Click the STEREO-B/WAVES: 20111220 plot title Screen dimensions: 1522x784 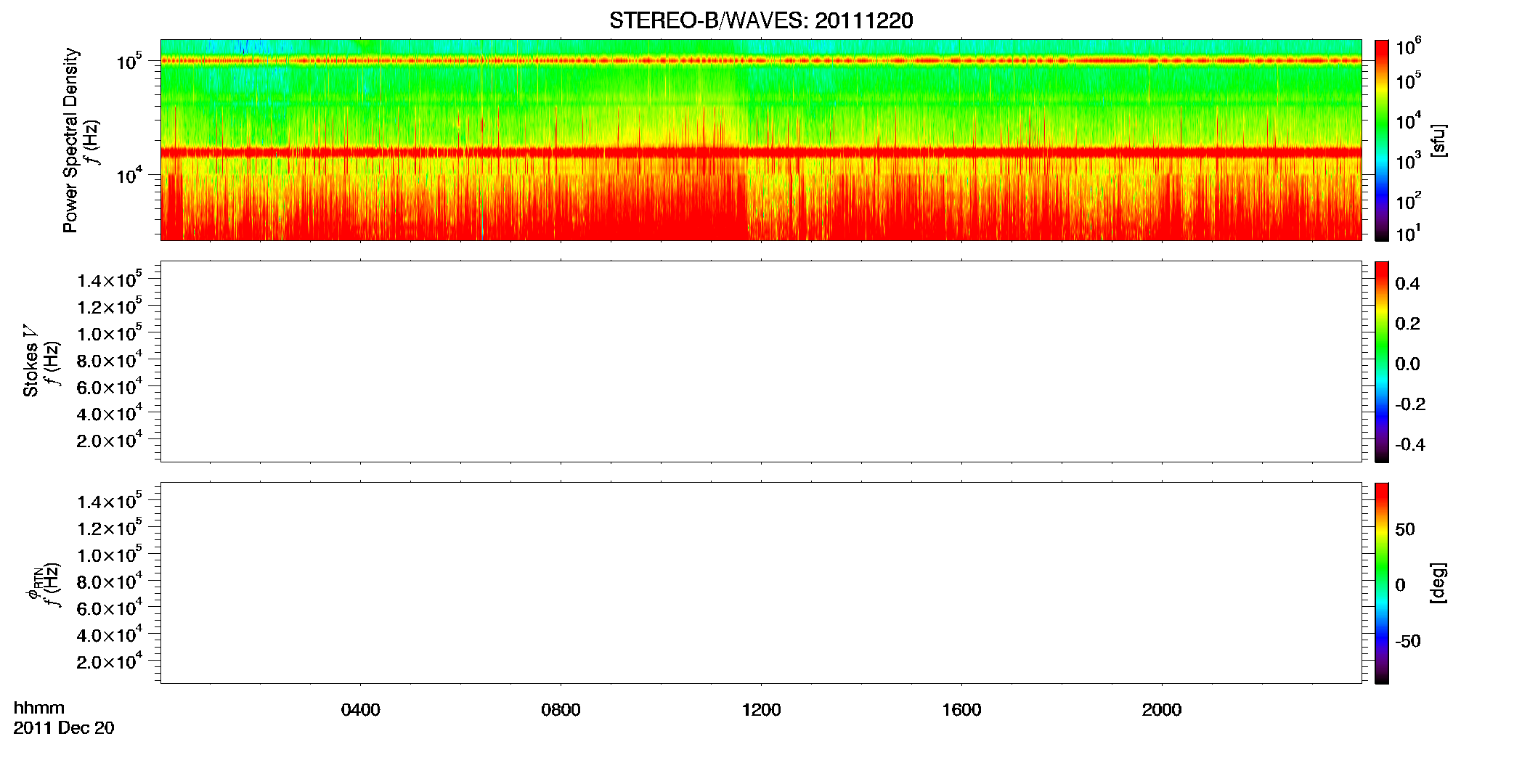tap(761, 20)
